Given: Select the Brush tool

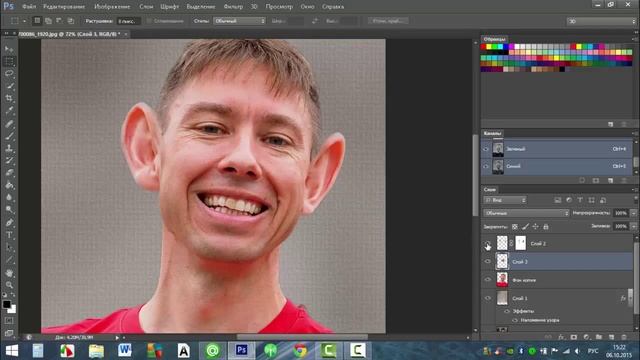Looking at the screenshot, I should 9,136.
